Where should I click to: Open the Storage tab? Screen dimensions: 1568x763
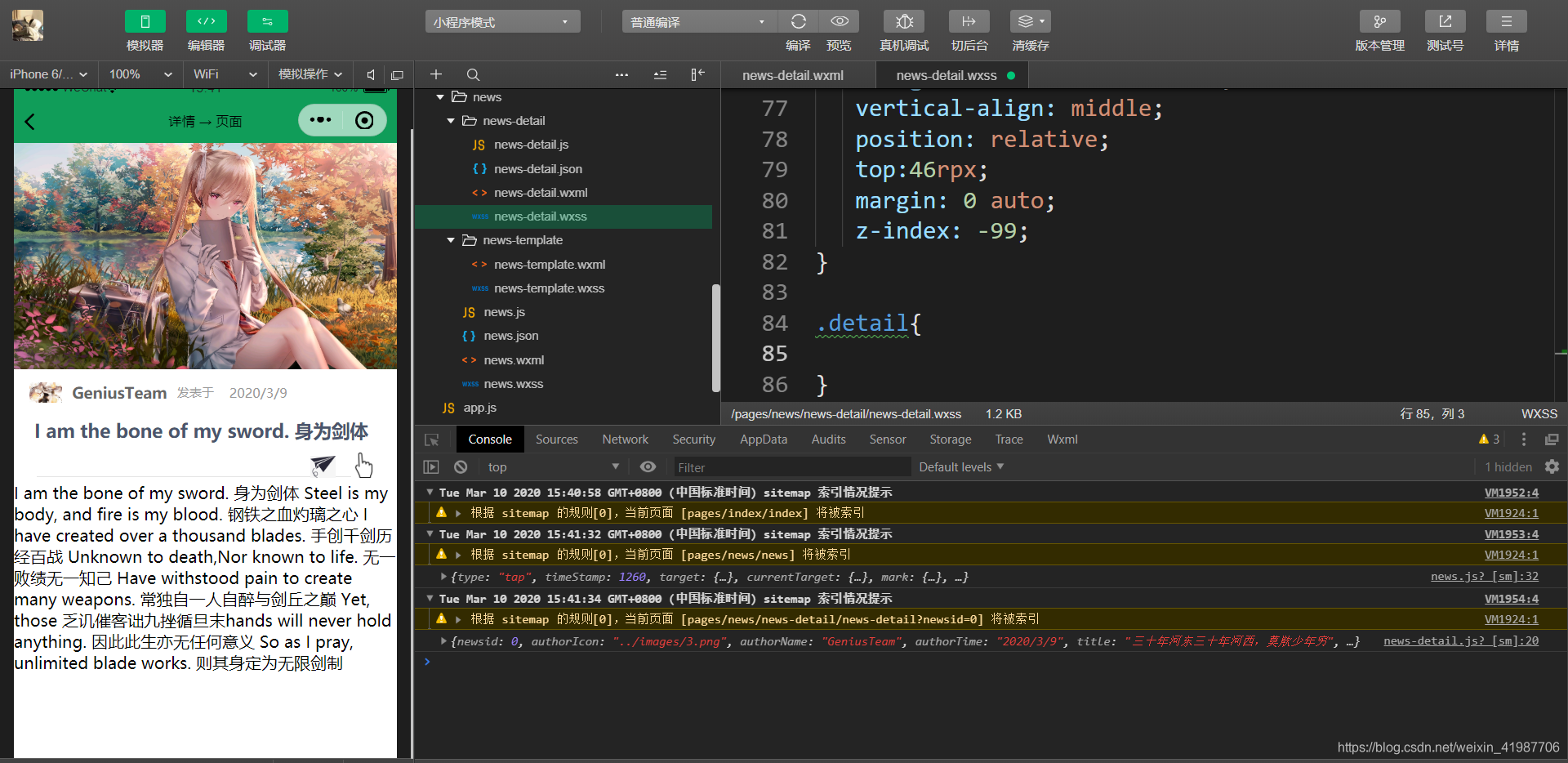coord(951,440)
